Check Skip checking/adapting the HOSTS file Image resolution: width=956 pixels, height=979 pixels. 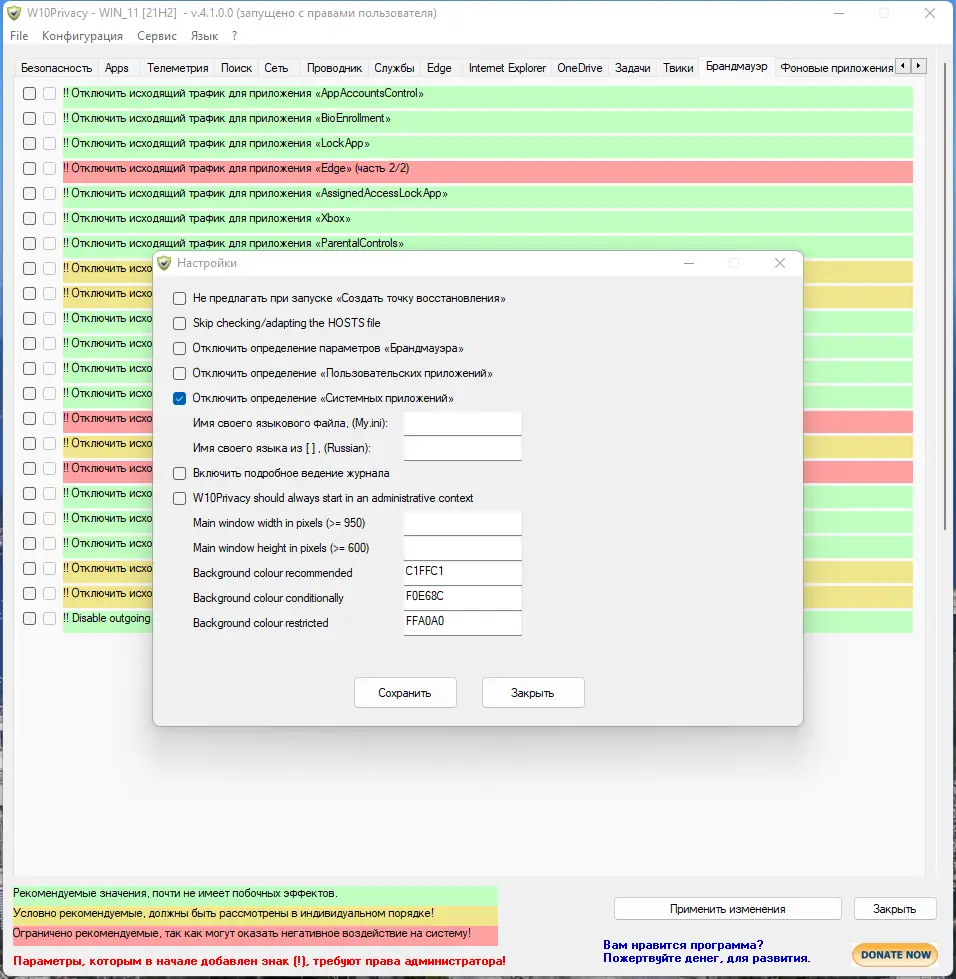pyautogui.click(x=180, y=323)
